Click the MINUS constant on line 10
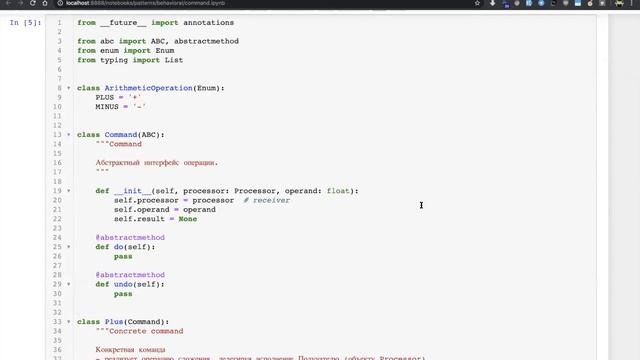The height and width of the screenshot is (360, 640). [107, 107]
